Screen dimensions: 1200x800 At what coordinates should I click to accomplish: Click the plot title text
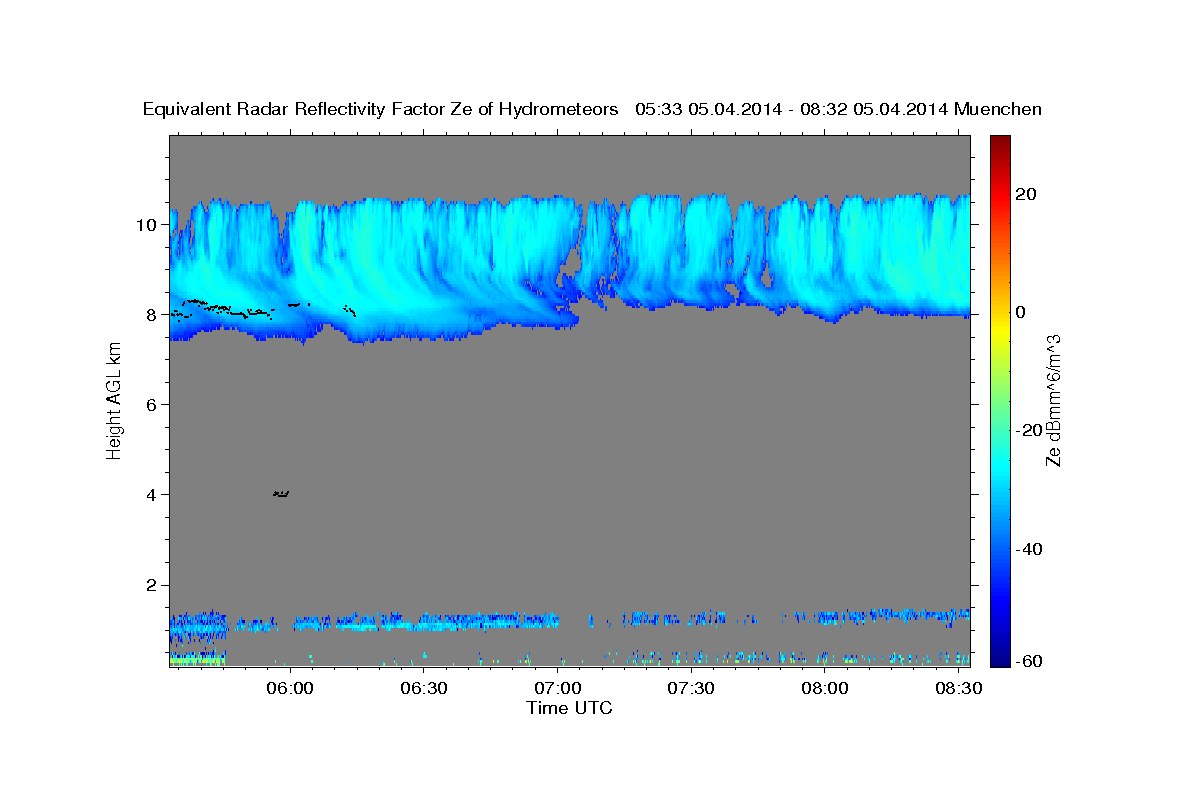click(x=592, y=109)
